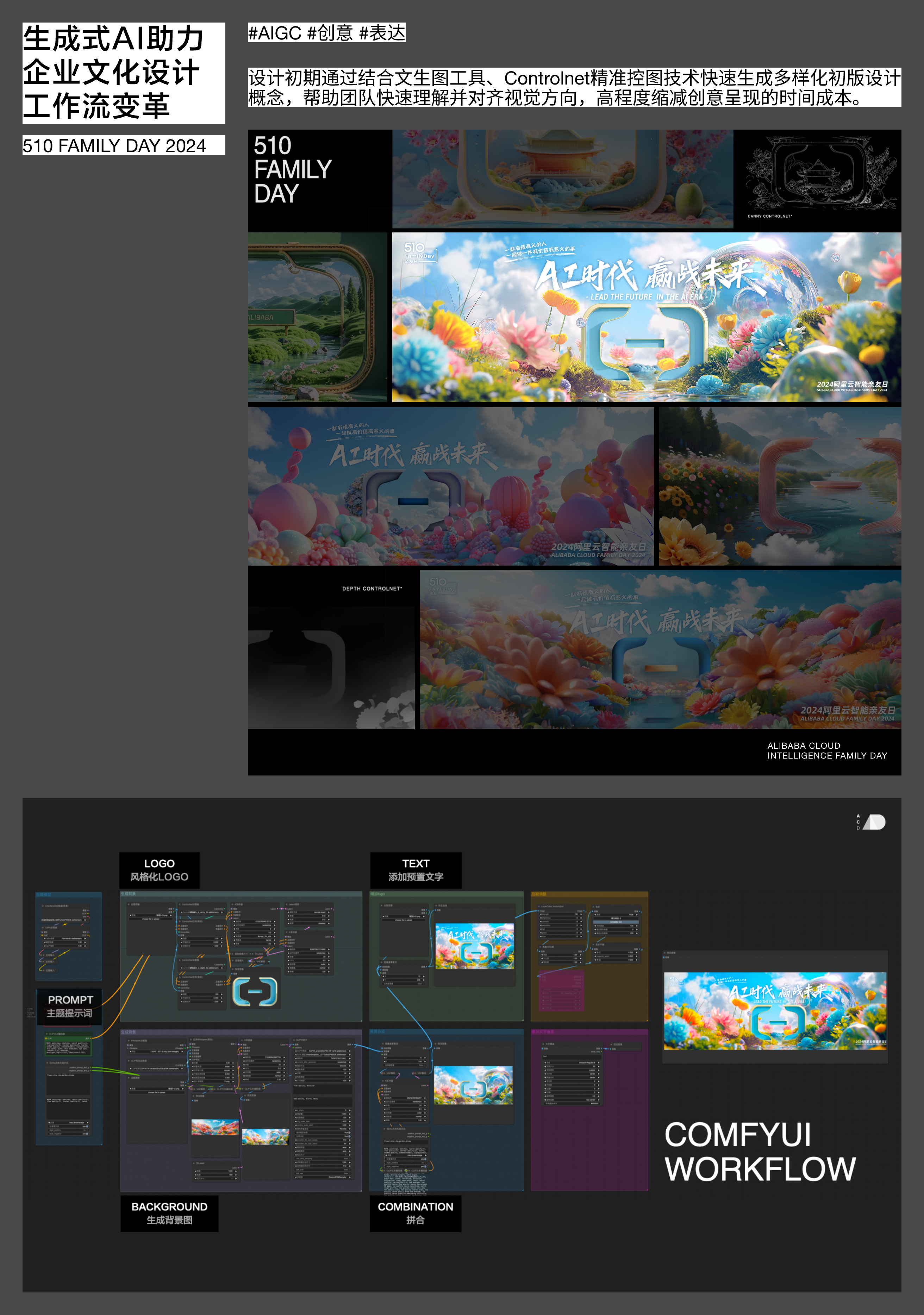This screenshot has height=1315, width=924.
Task: Click 'ALIBABA CLOUD INTELLIGENCE FAMILY DAY' footer text
Action: click(827, 751)
